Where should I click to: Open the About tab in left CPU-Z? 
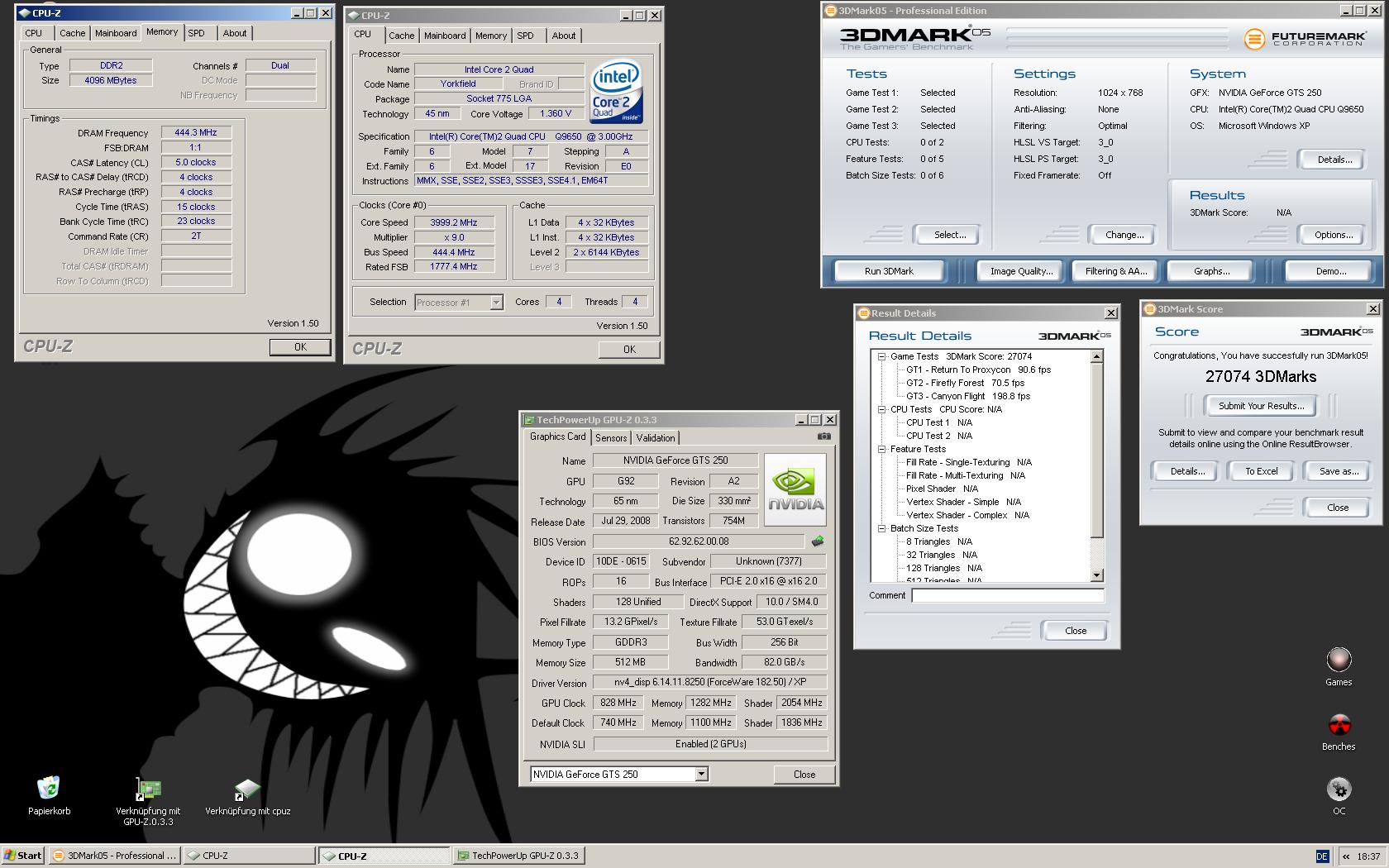(x=235, y=33)
